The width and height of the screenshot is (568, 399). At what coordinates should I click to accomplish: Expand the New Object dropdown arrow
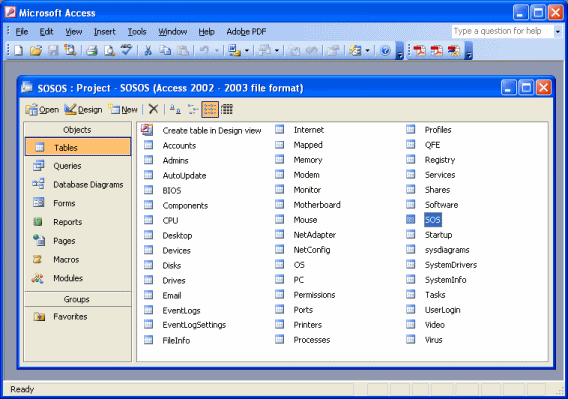pyautogui.click(x=367, y=50)
